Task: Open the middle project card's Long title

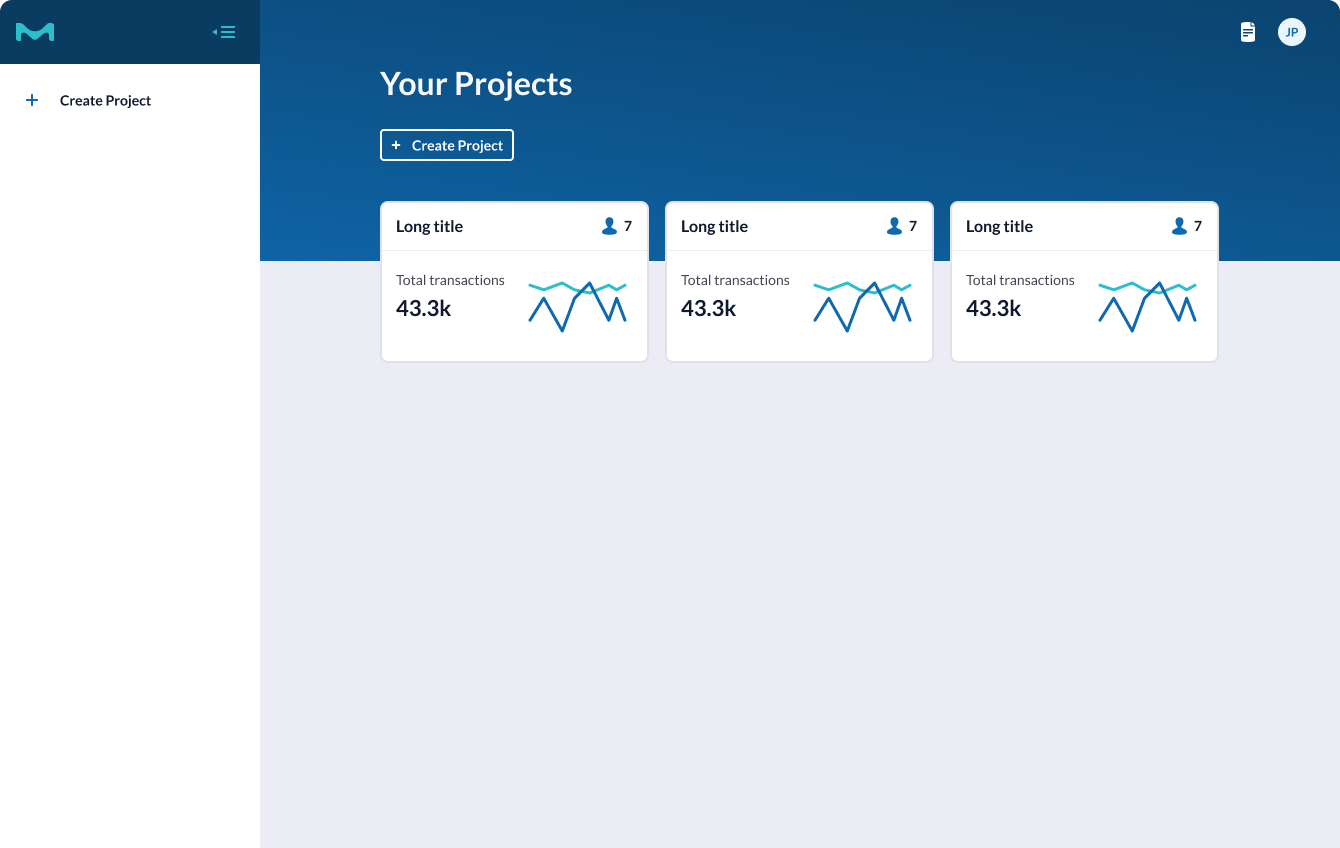Action: 714,226
